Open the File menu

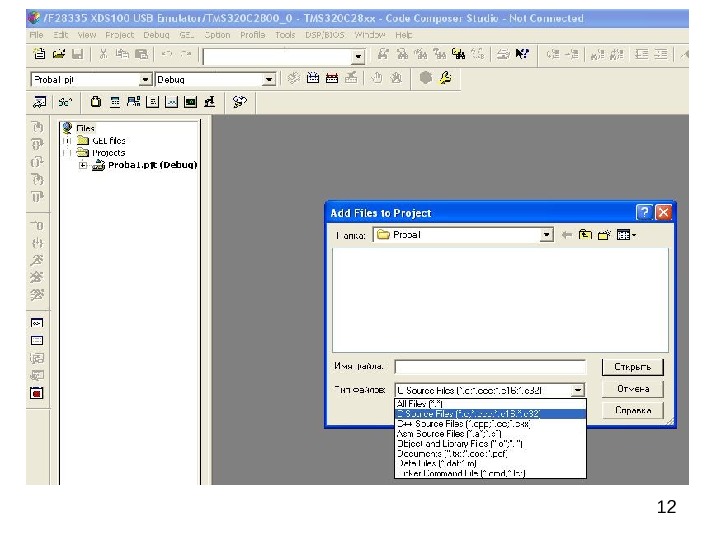[36, 35]
